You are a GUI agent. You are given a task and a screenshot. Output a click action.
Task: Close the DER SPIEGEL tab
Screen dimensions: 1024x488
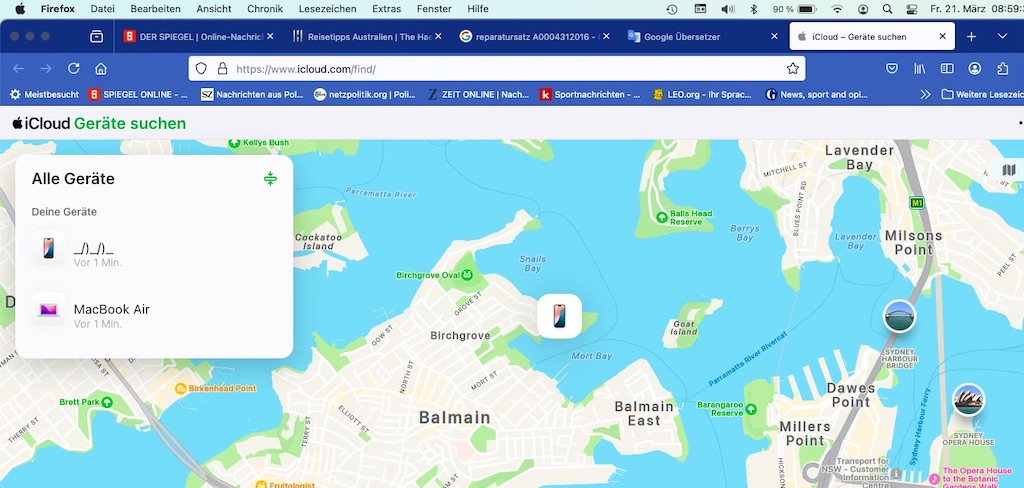tap(270, 37)
